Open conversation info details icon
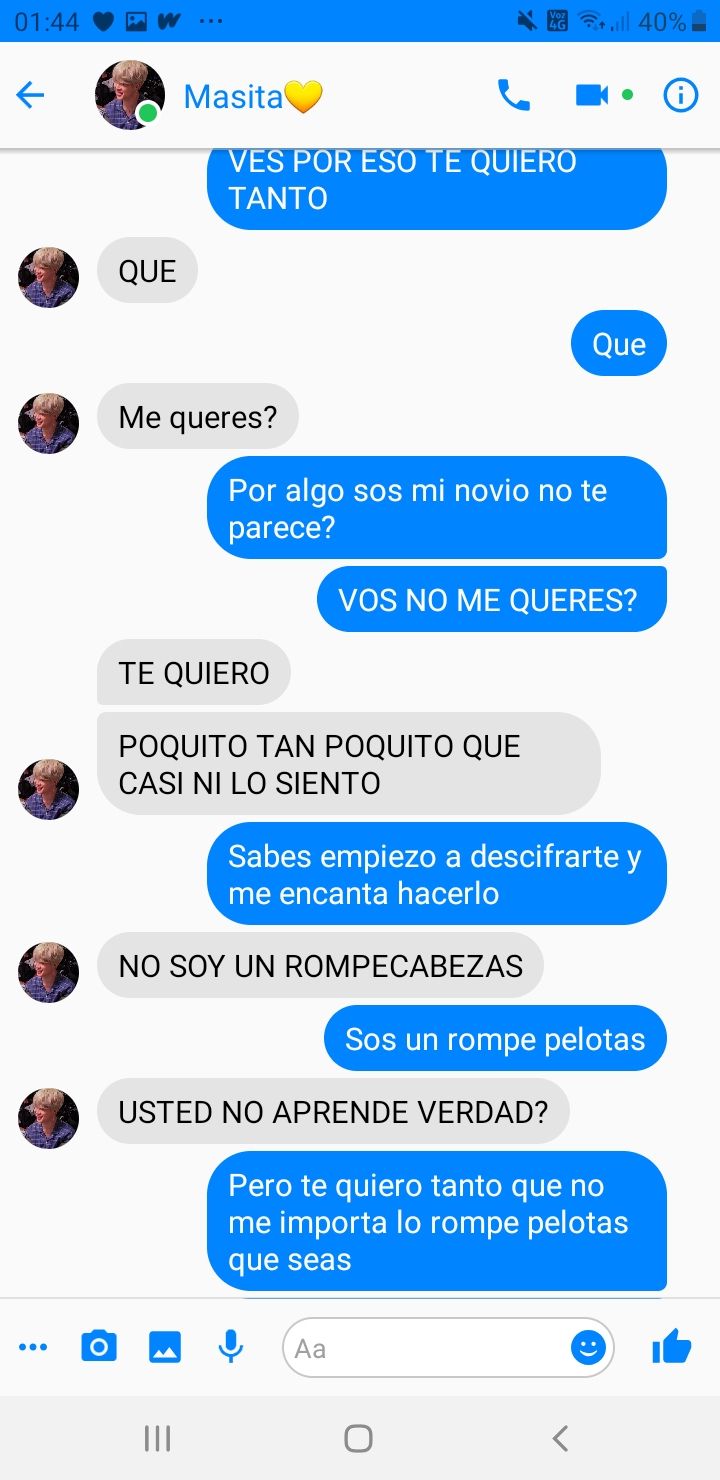720x1480 pixels. (681, 96)
